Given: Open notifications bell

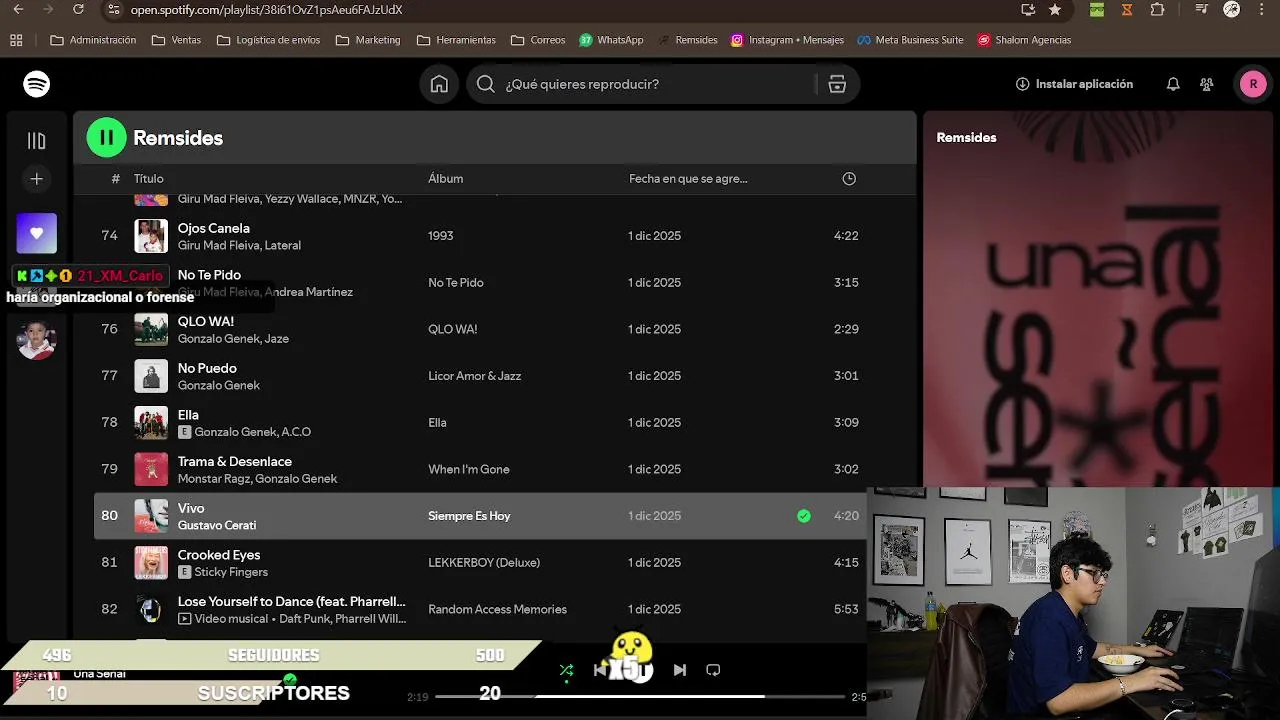Looking at the screenshot, I should coord(1173,84).
